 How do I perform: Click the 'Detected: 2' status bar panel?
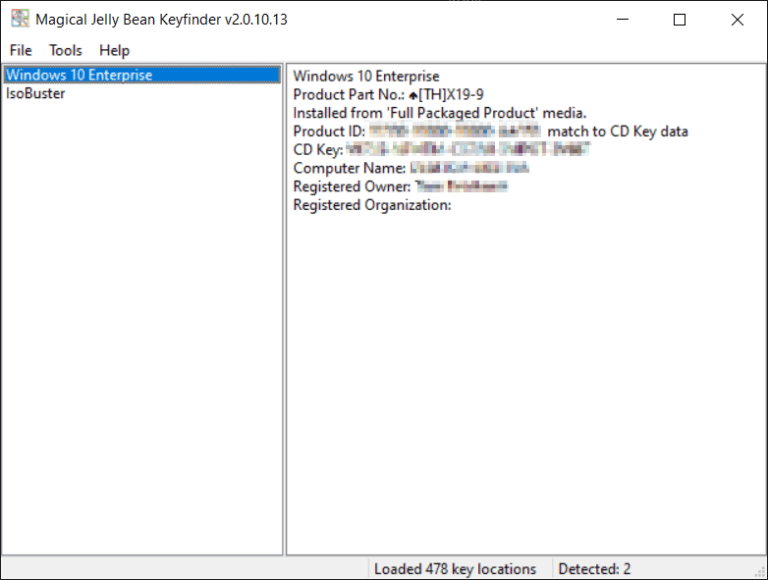594,569
